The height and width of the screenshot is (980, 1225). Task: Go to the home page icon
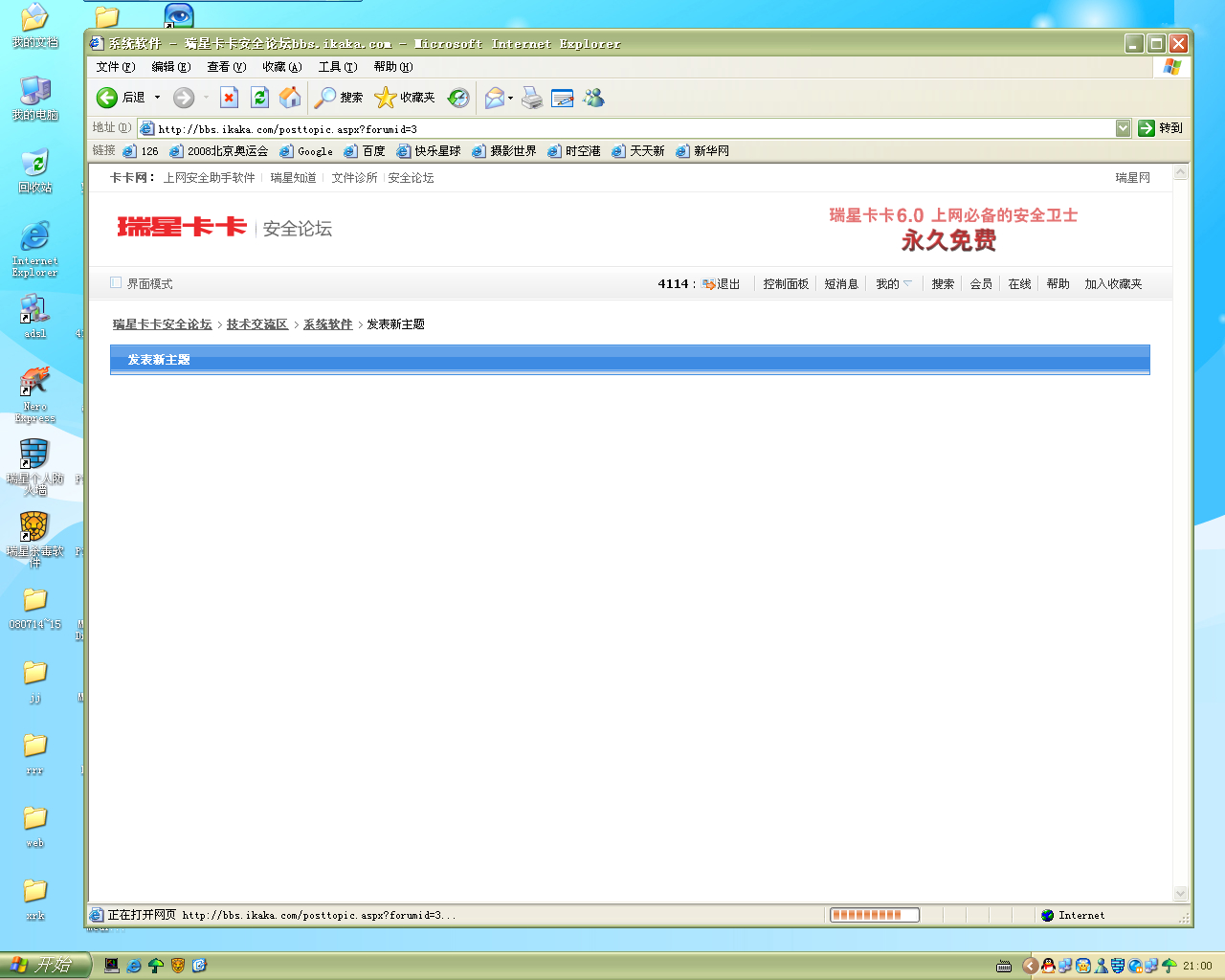click(290, 98)
